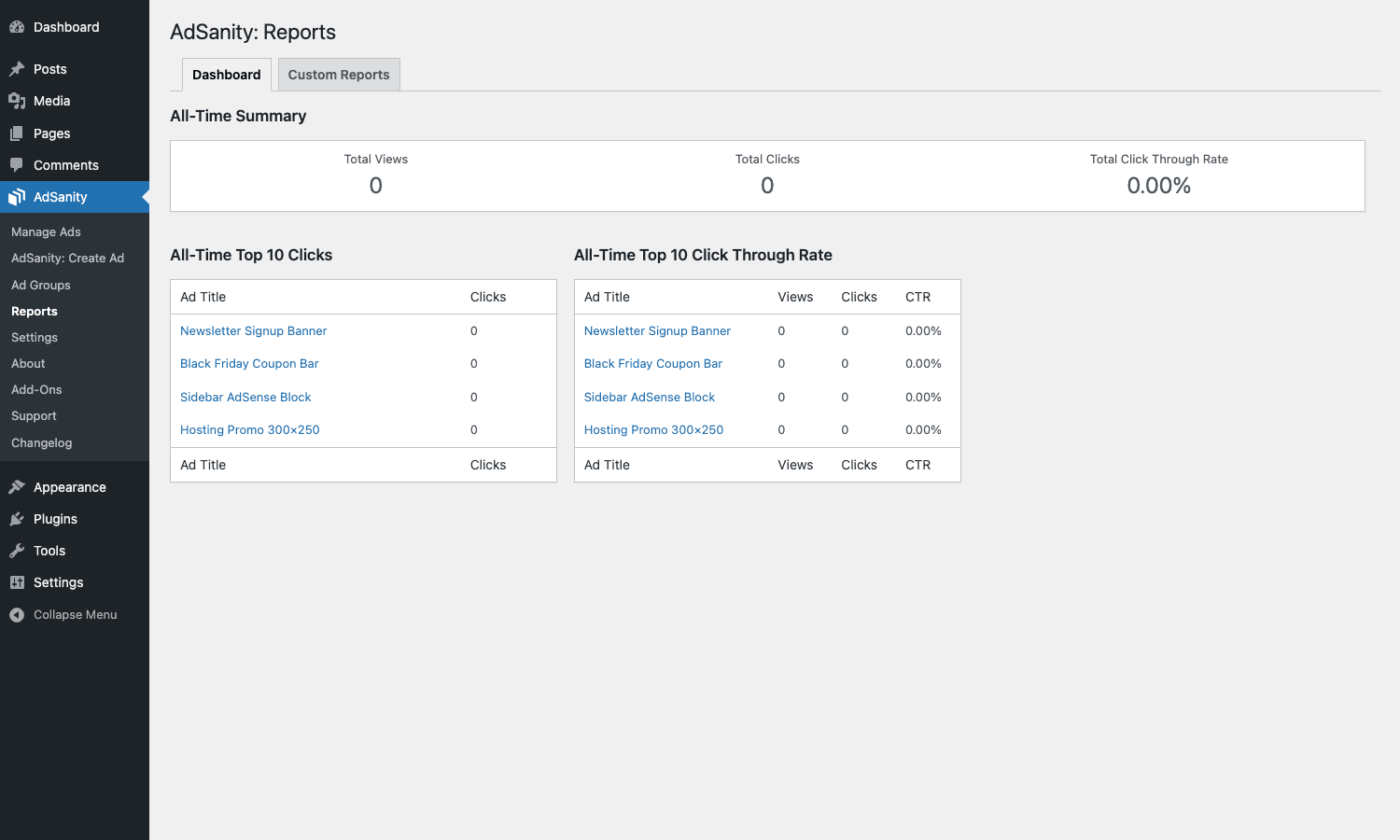Click the Posts pushpin icon
1400x840 pixels.
click(17, 69)
